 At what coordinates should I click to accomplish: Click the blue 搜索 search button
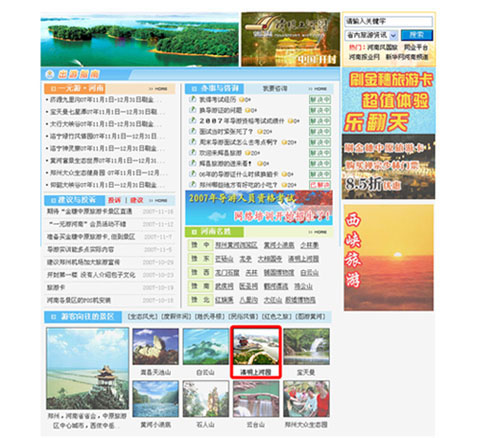point(417,35)
